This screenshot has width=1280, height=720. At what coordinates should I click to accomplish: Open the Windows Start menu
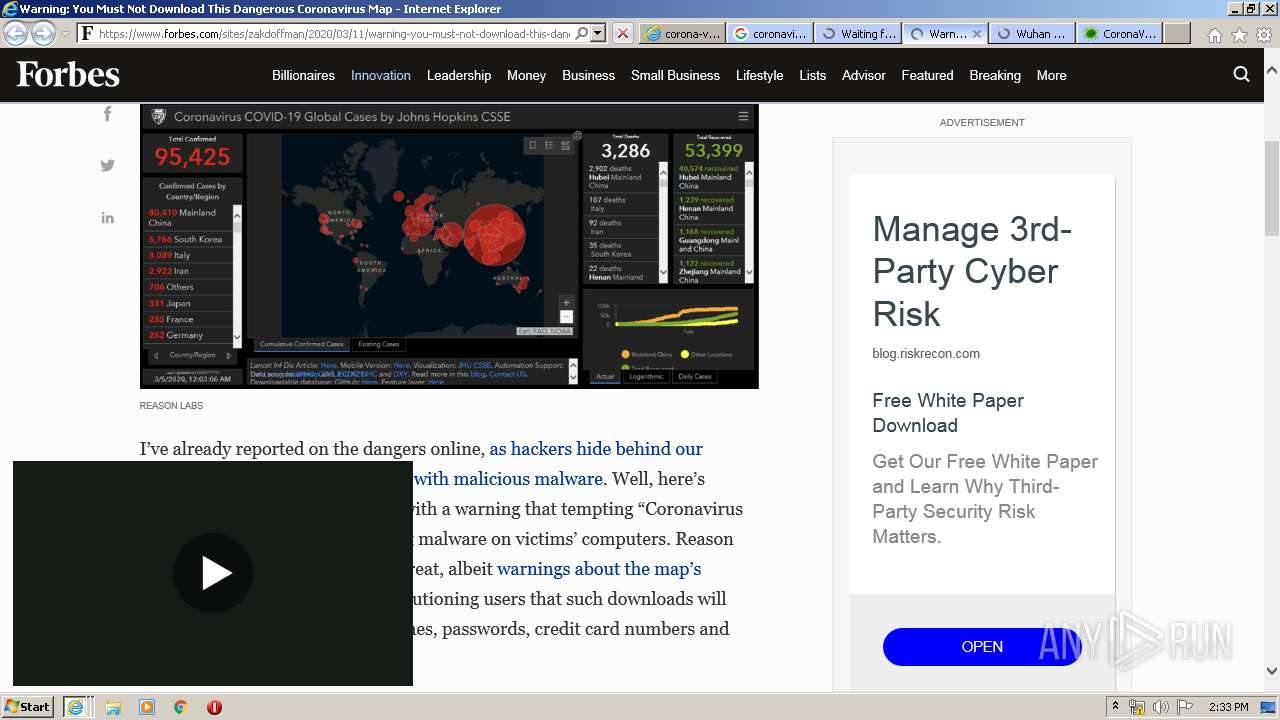[28, 707]
